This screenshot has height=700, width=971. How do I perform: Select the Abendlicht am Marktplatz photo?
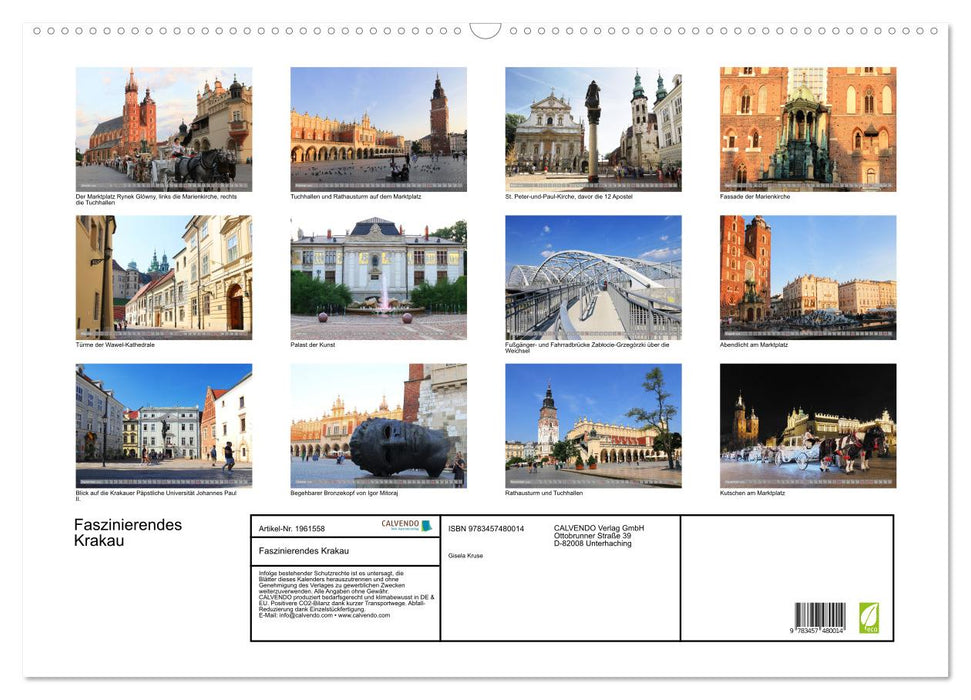pyautogui.click(x=804, y=277)
